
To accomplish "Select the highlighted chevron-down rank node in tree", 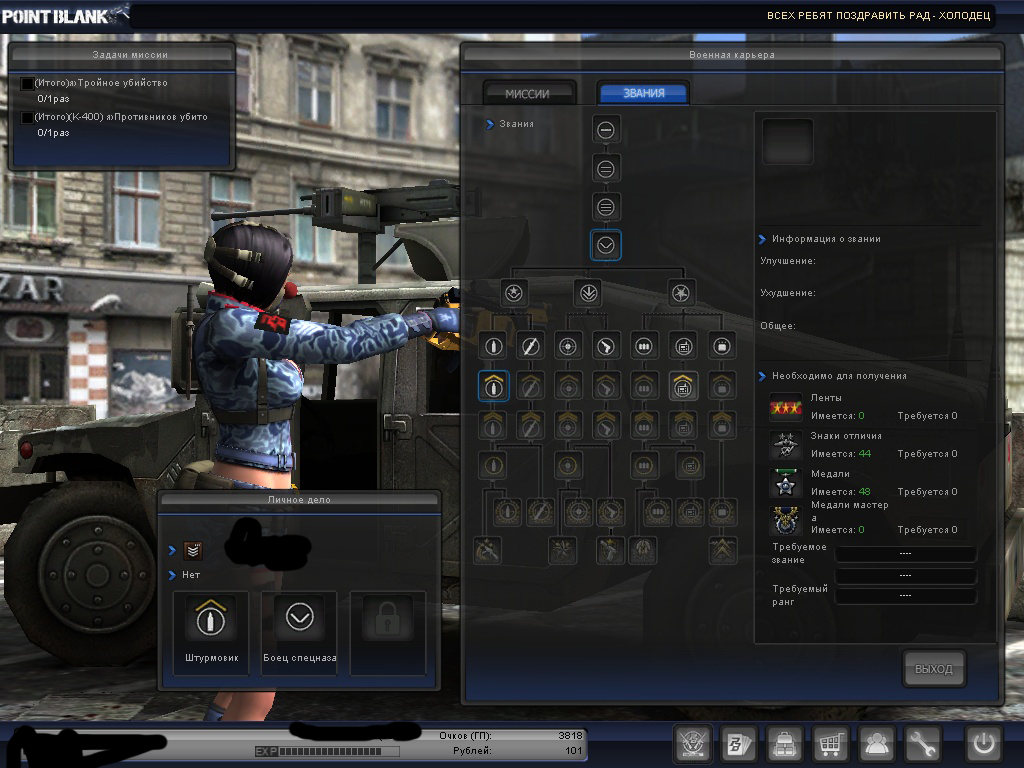I will coord(605,246).
